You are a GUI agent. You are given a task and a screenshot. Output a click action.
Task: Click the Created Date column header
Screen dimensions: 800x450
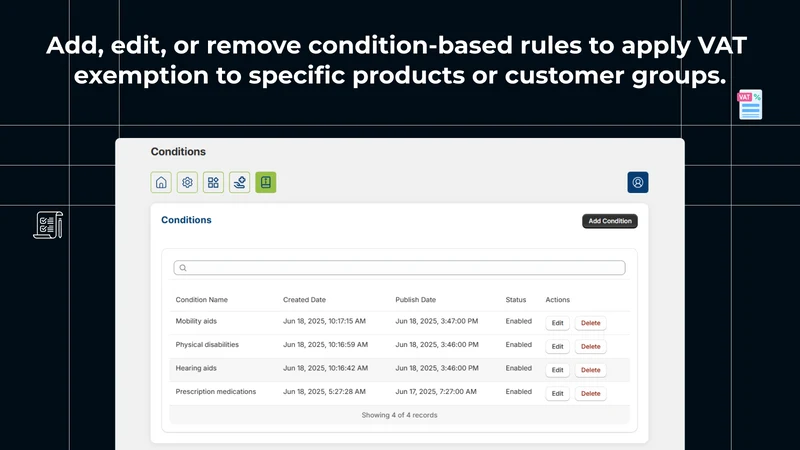tap(304, 299)
